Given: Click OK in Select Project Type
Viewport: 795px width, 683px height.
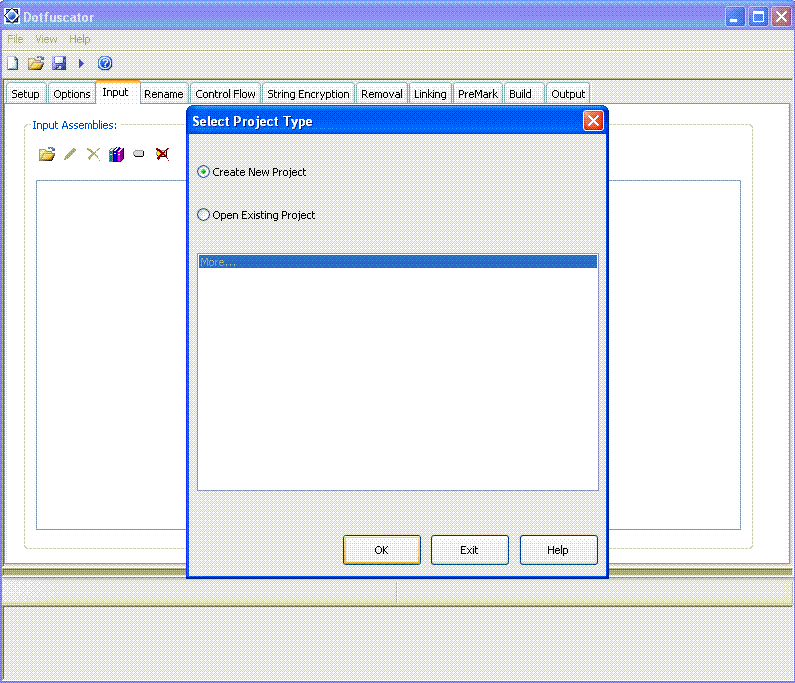Looking at the screenshot, I should [382, 550].
